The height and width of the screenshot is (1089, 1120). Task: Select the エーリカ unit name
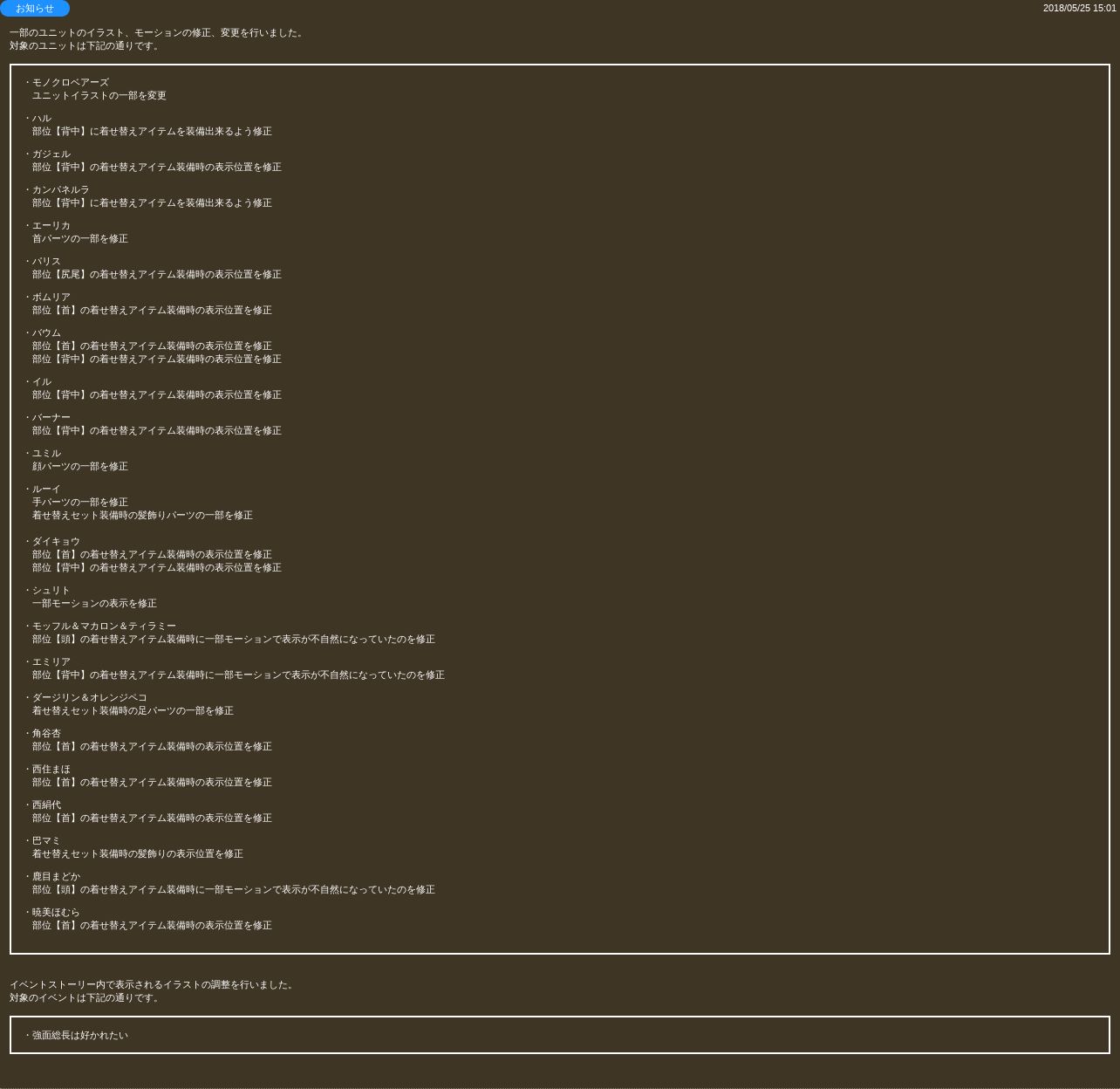(x=51, y=226)
